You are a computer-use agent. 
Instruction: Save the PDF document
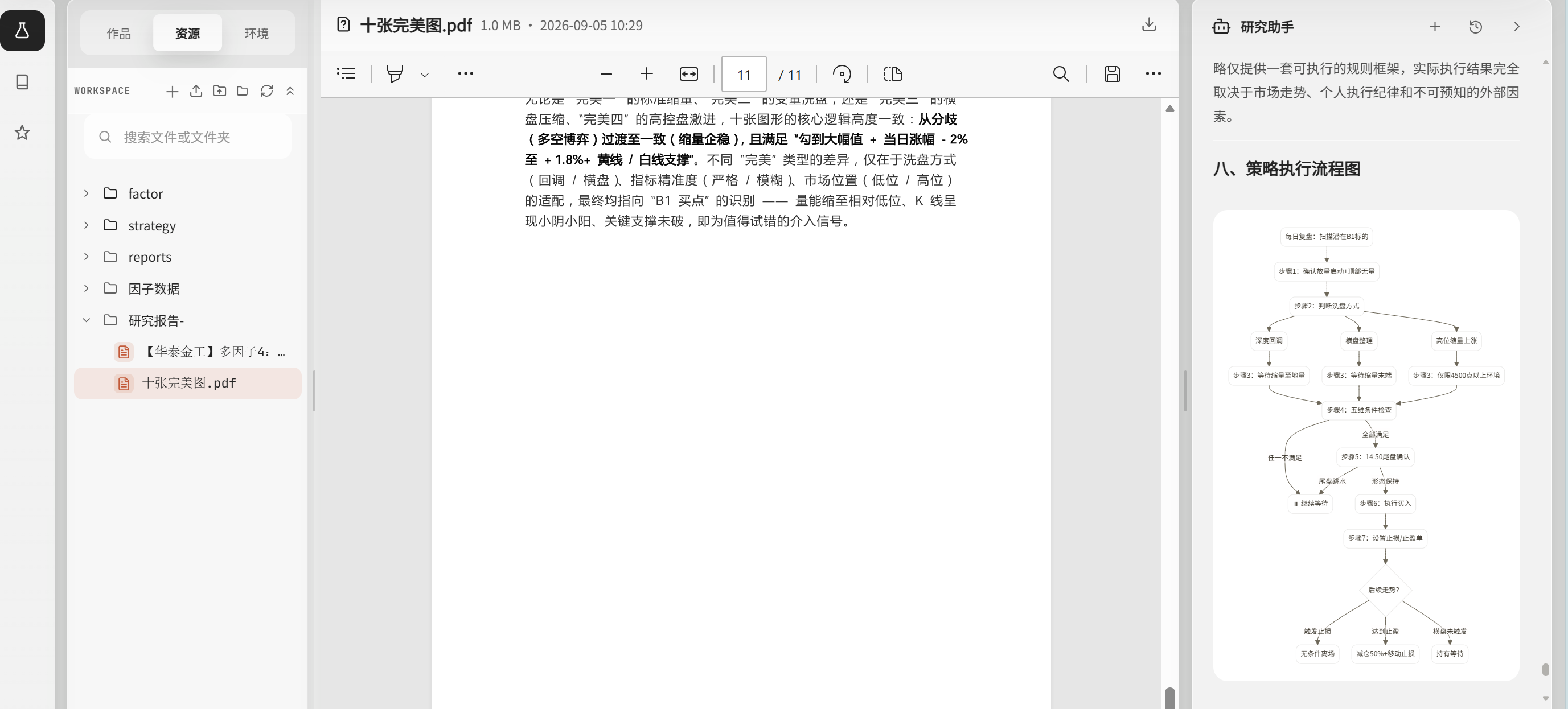coord(1112,73)
